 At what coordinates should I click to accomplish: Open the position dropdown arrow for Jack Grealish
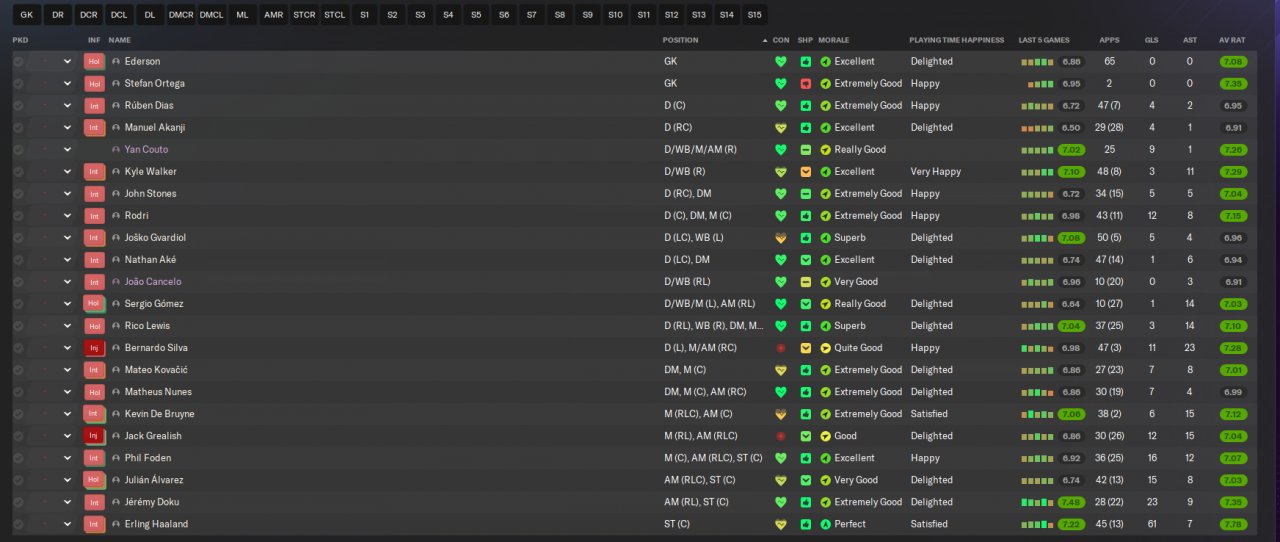coord(68,436)
